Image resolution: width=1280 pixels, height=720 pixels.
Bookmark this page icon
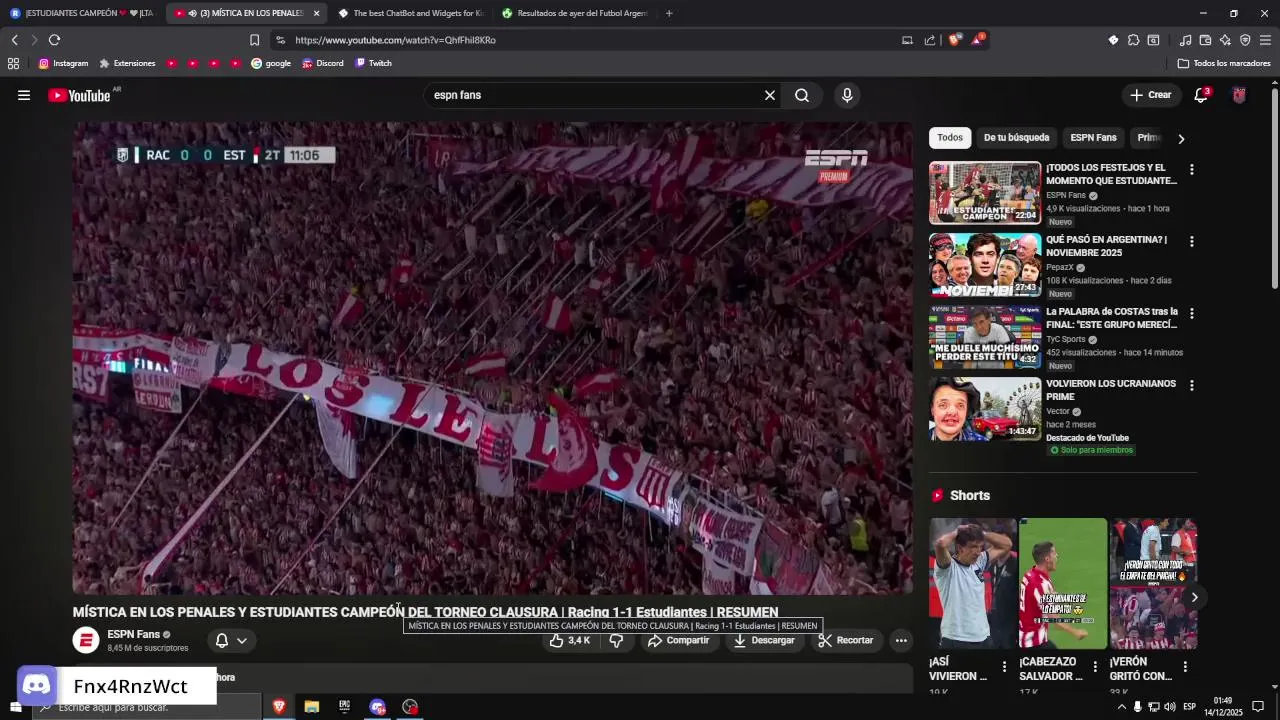coord(254,40)
